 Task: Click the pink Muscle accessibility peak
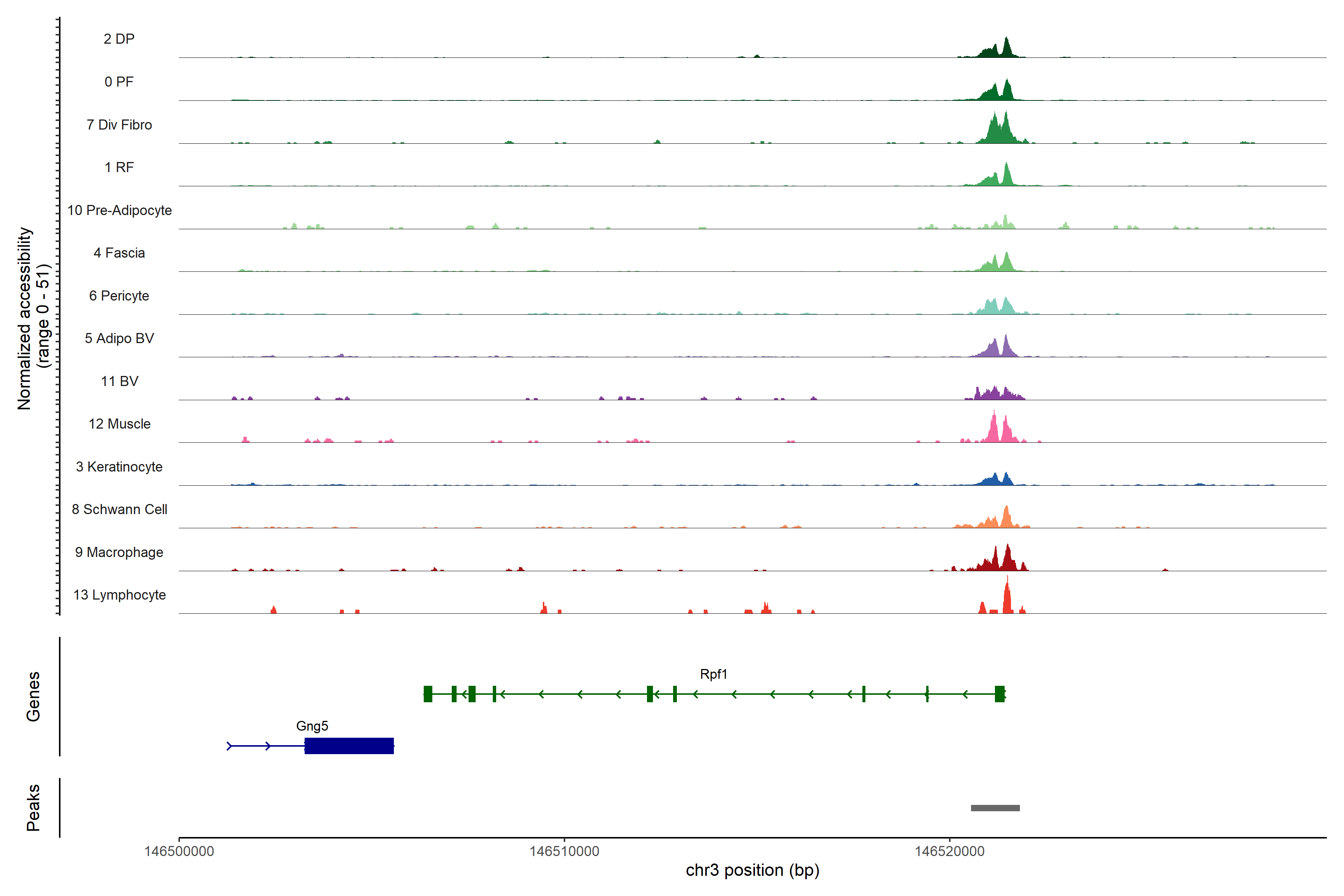point(994,430)
